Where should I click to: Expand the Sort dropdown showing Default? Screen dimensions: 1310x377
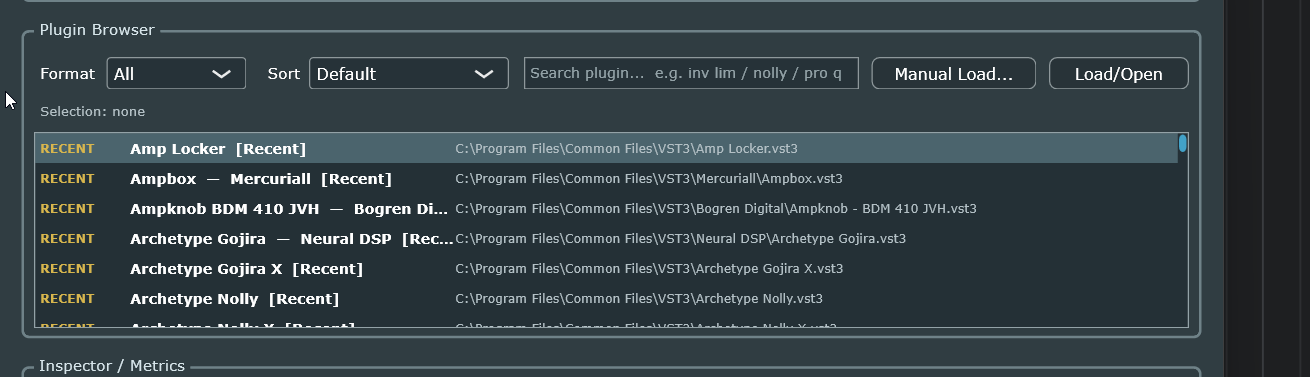tap(408, 73)
